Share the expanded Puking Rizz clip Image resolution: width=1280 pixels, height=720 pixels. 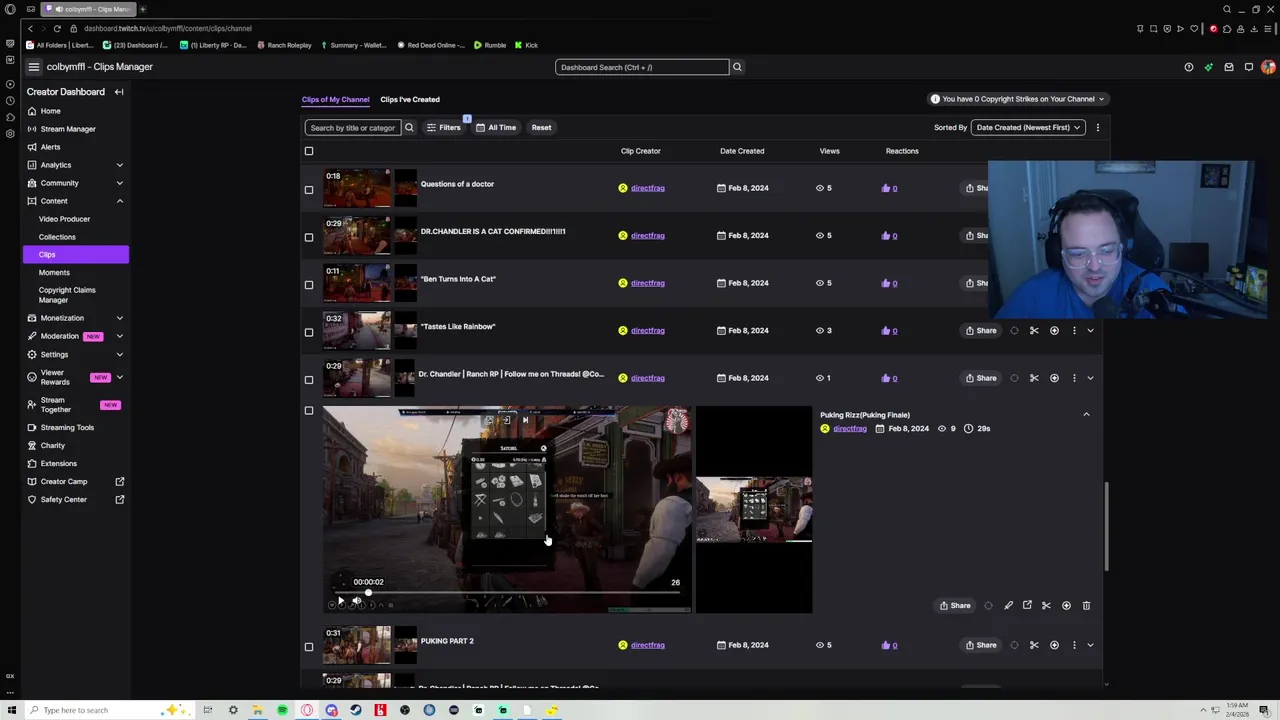tap(955, 605)
